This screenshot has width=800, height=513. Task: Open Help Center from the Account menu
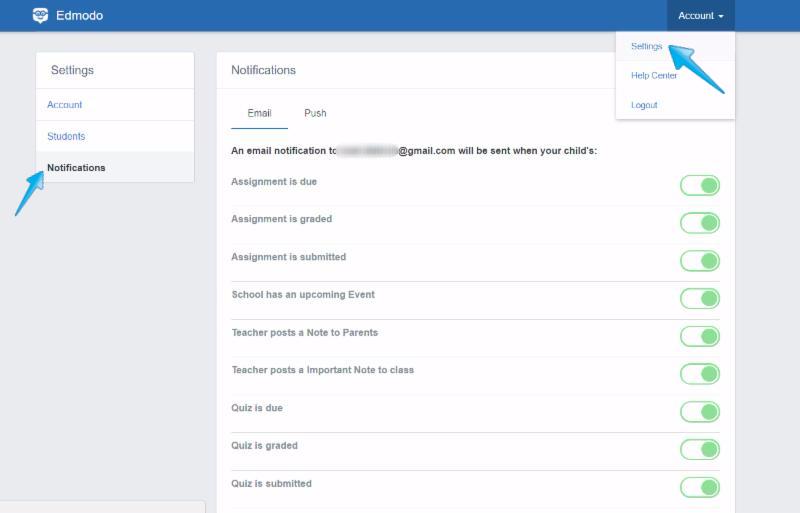(x=654, y=76)
